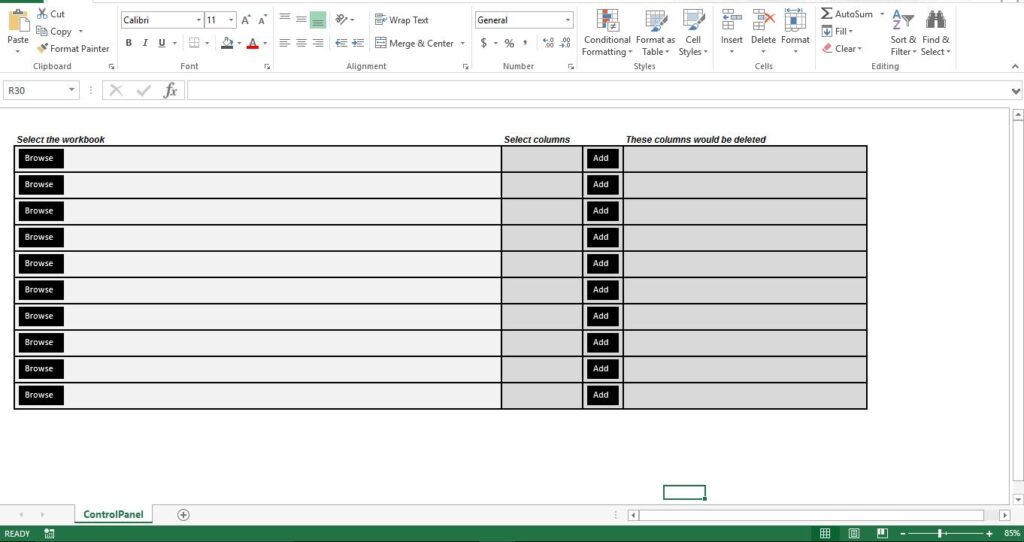1024x542 pixels.
Task: Click Browse button in the first row
Action: pyautogui.click(x=39, y=158)
